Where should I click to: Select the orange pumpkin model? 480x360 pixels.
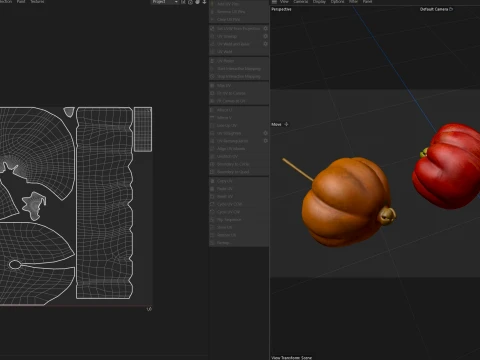pyautogui.click(x=347, y=202)
